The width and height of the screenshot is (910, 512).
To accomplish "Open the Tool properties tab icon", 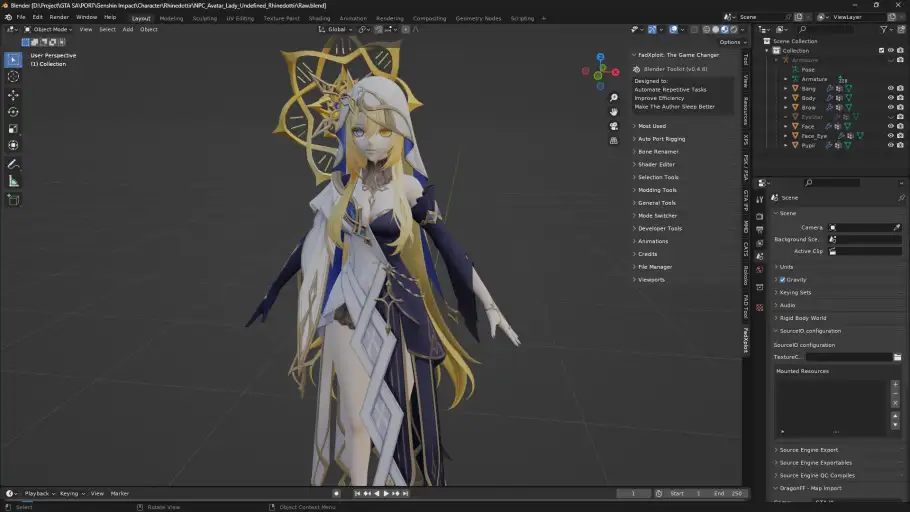I will pyautogui.click(x=760, y=199).
